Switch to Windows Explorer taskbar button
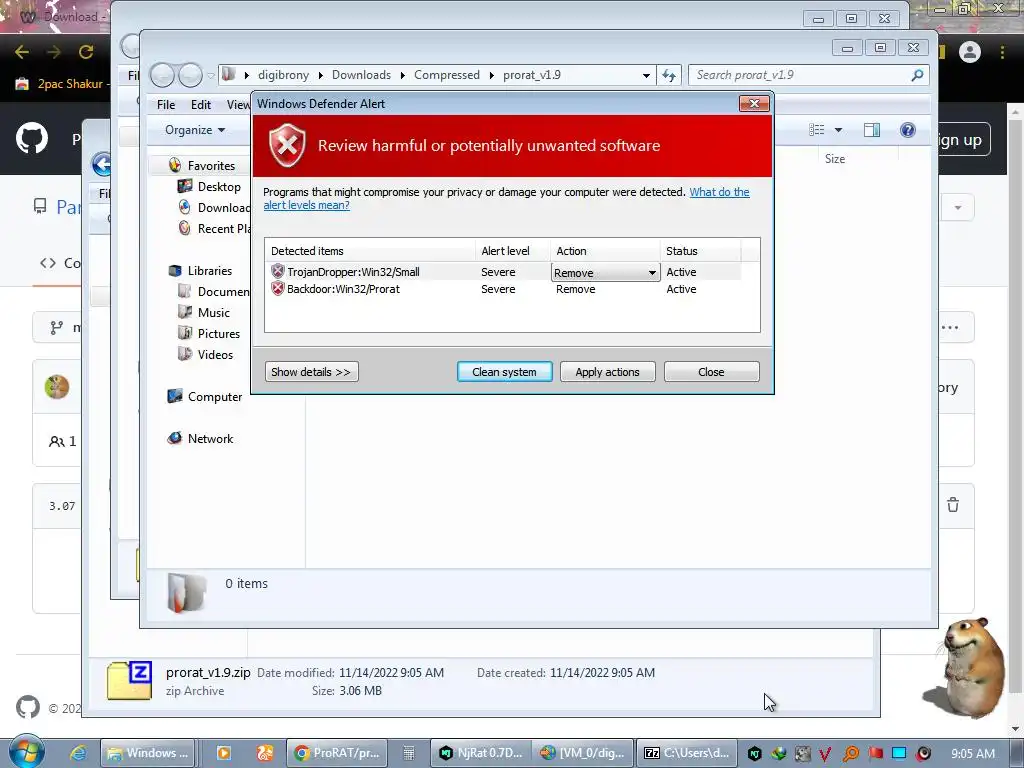The height and width of the screenshot is (768, 1024). click(148, 753)
